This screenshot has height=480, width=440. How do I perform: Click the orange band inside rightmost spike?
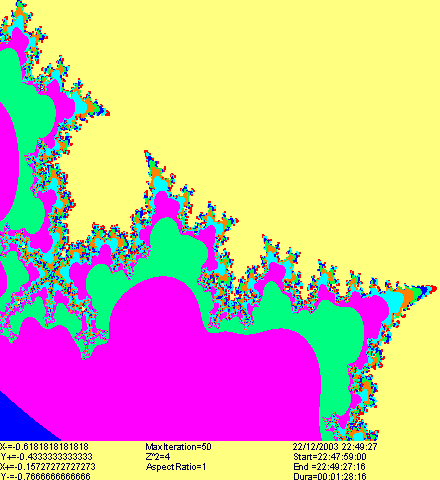pyautogui.click(x=407, y=296)
